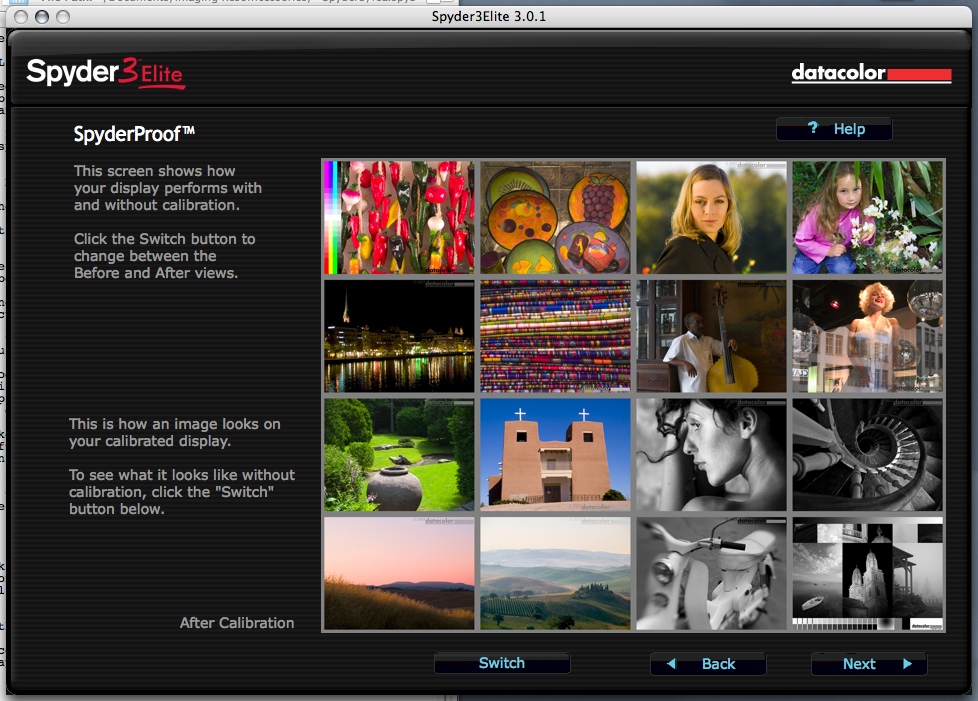The height and width of the screenshot is (701, 978).
Task: Select the colorful striped fabrics thumbnail
Action: [555, 336]
